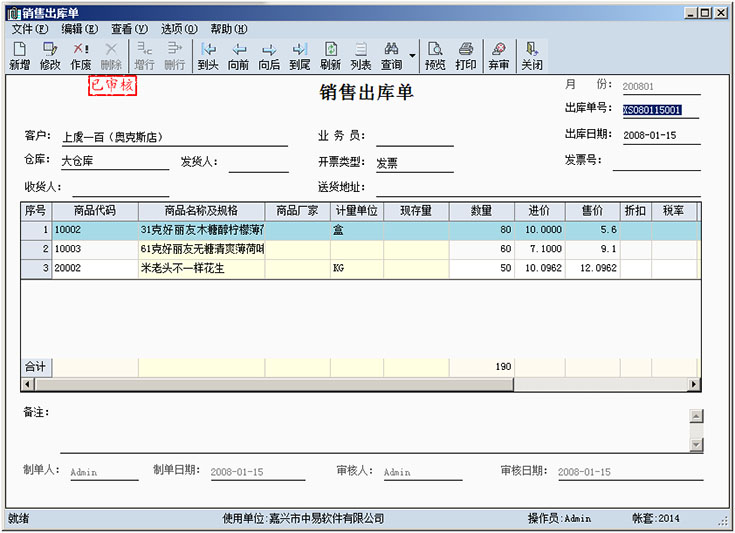Image resolution: width=735 pixels, height=533 pixels.
Task: Click the 打印 (Print) icon
Action: coord(465,56)
